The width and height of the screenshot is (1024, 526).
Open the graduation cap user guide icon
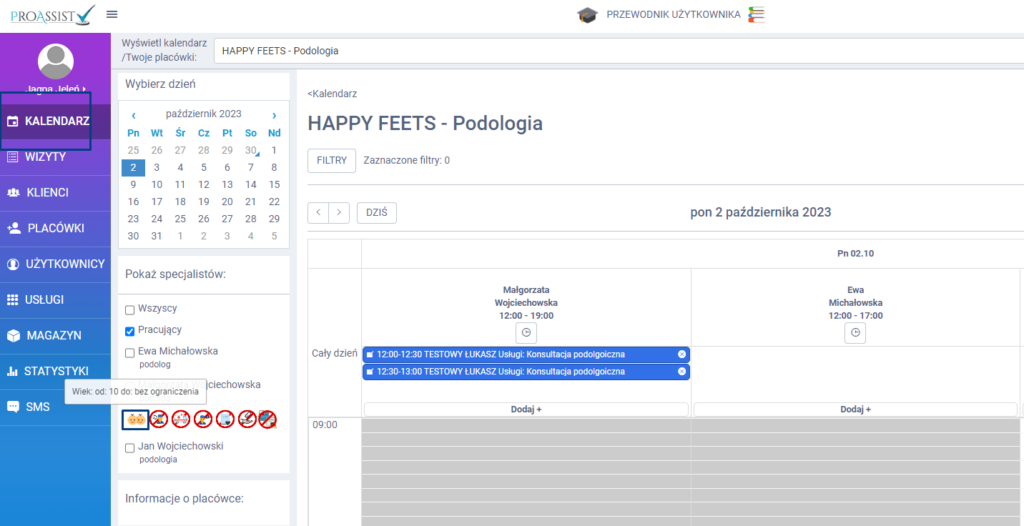(587, 14)
